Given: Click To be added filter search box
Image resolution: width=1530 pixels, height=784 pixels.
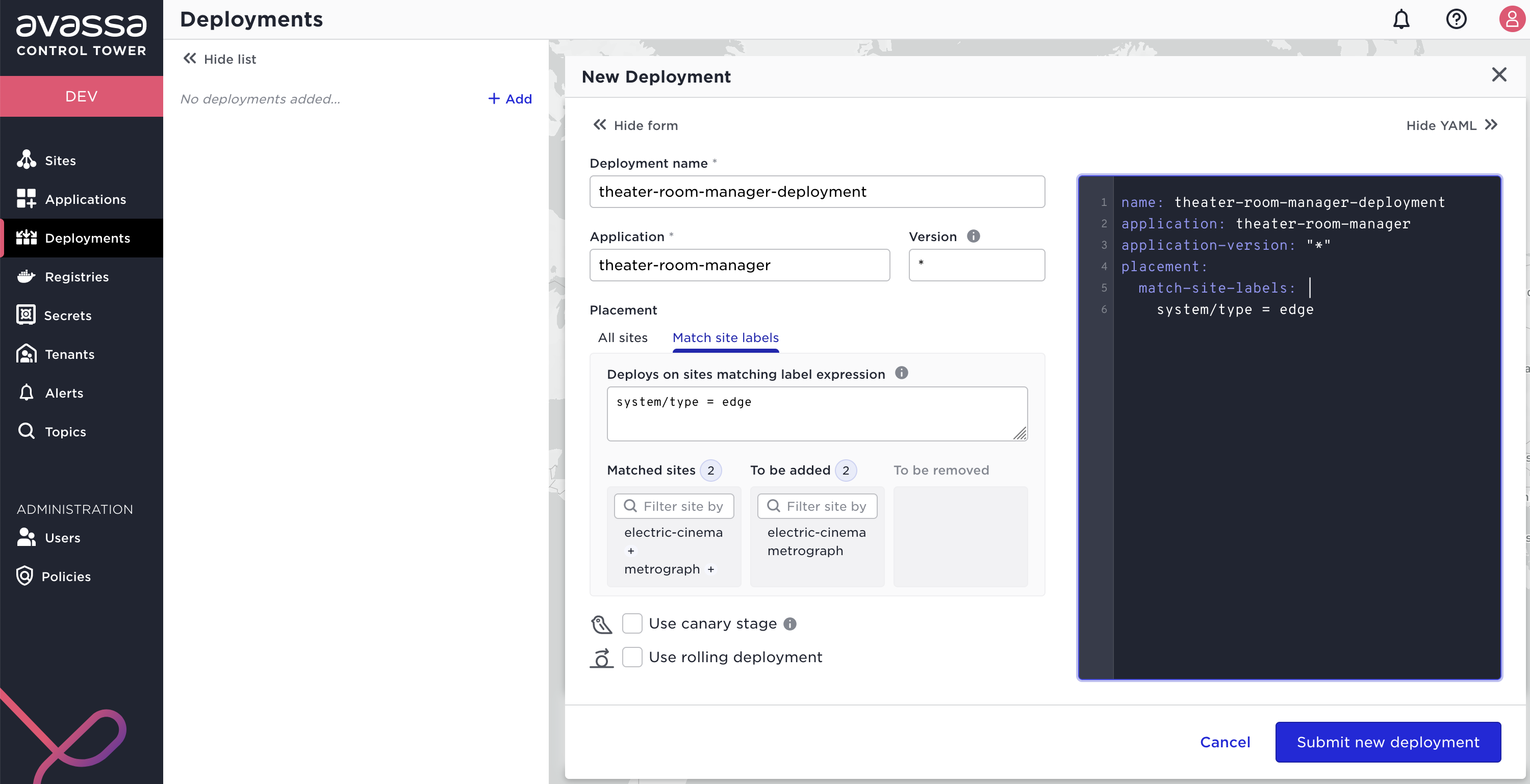Looking at the screenshot, I should pos(817,506).
